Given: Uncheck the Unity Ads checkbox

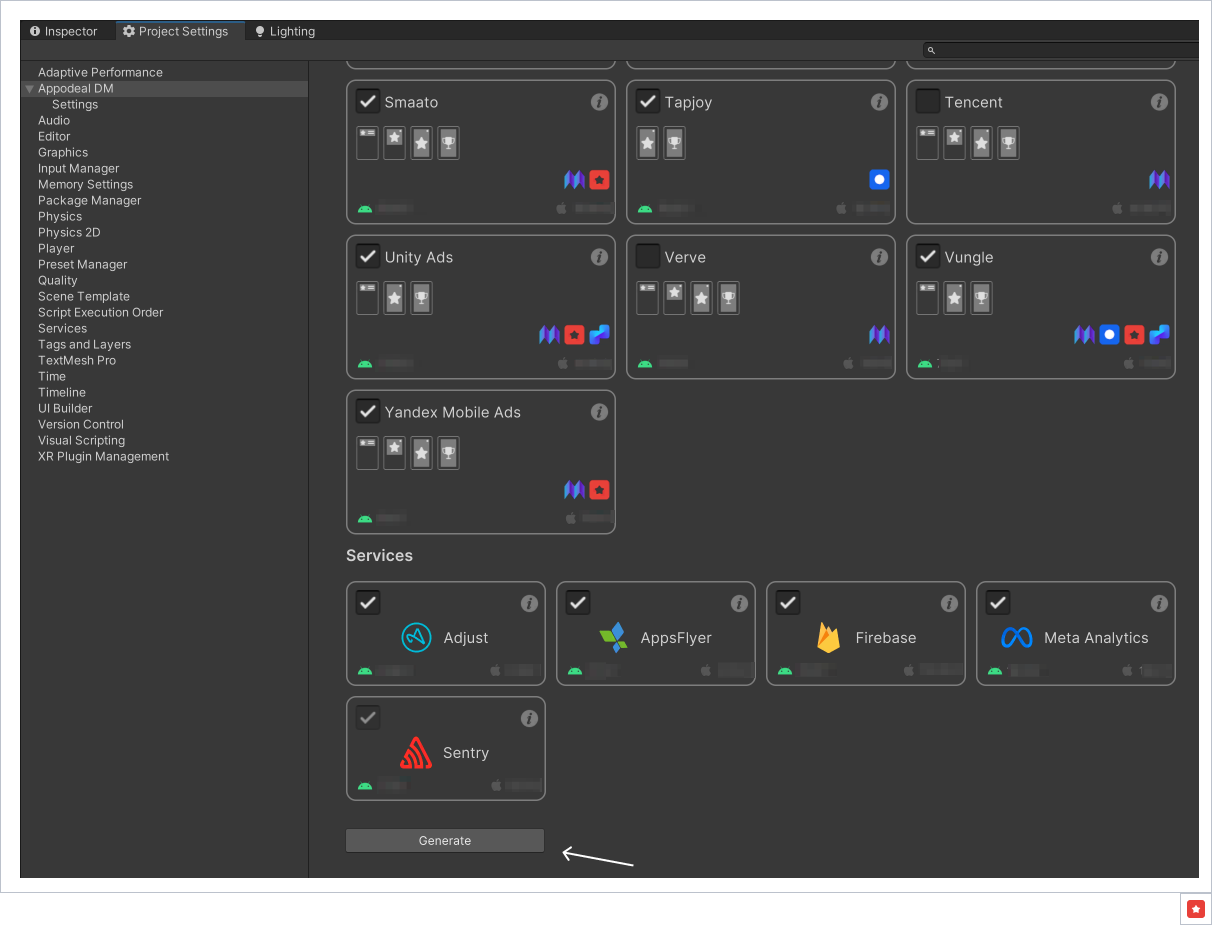Looking at the screenshot, I should point(368,257).
